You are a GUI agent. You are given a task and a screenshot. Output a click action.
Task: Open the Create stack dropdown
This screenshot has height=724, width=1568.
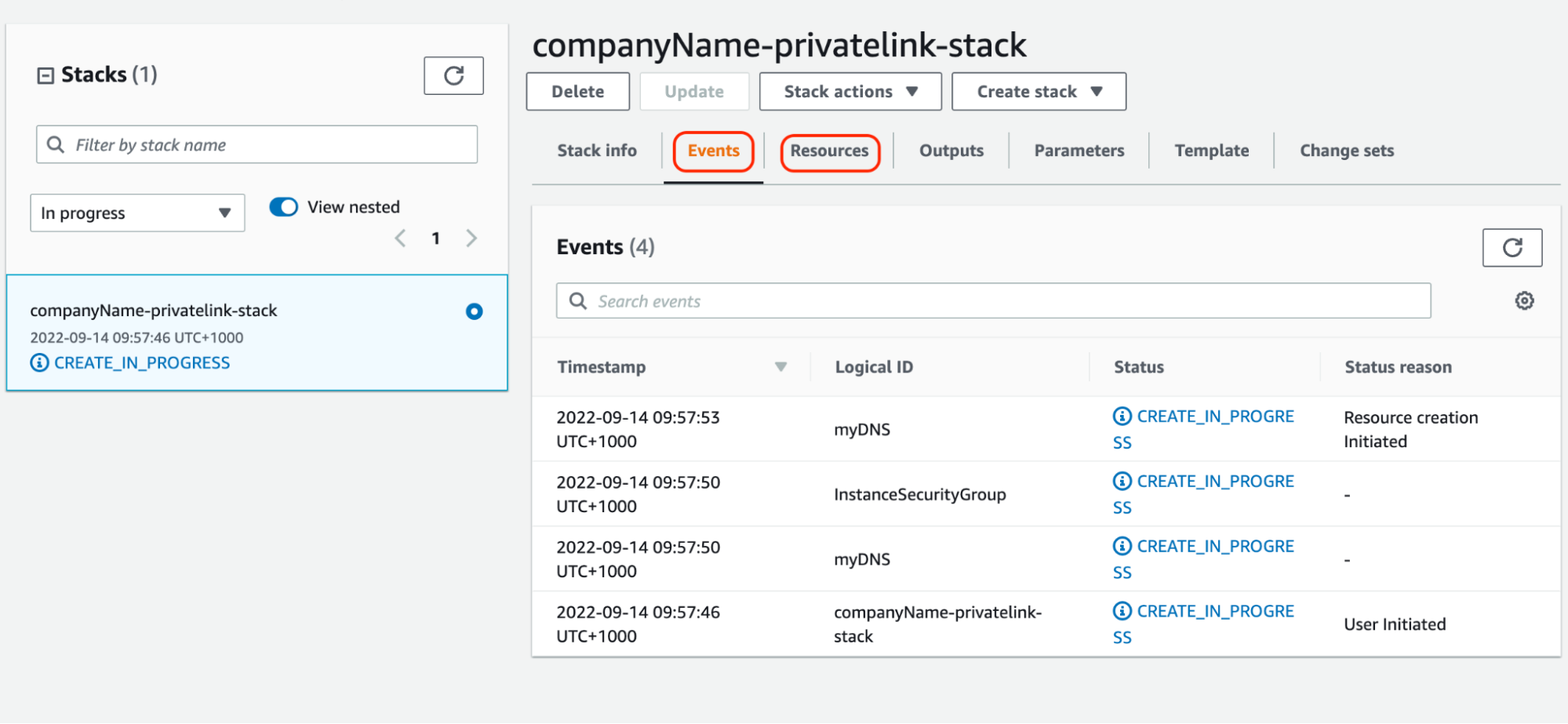(x=1039, y=92)
